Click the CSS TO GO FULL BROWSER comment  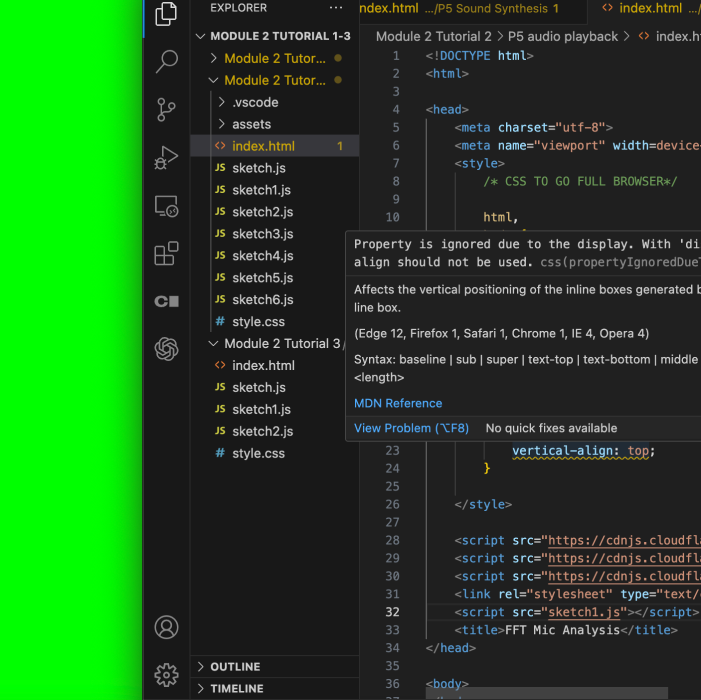point(580,181)
